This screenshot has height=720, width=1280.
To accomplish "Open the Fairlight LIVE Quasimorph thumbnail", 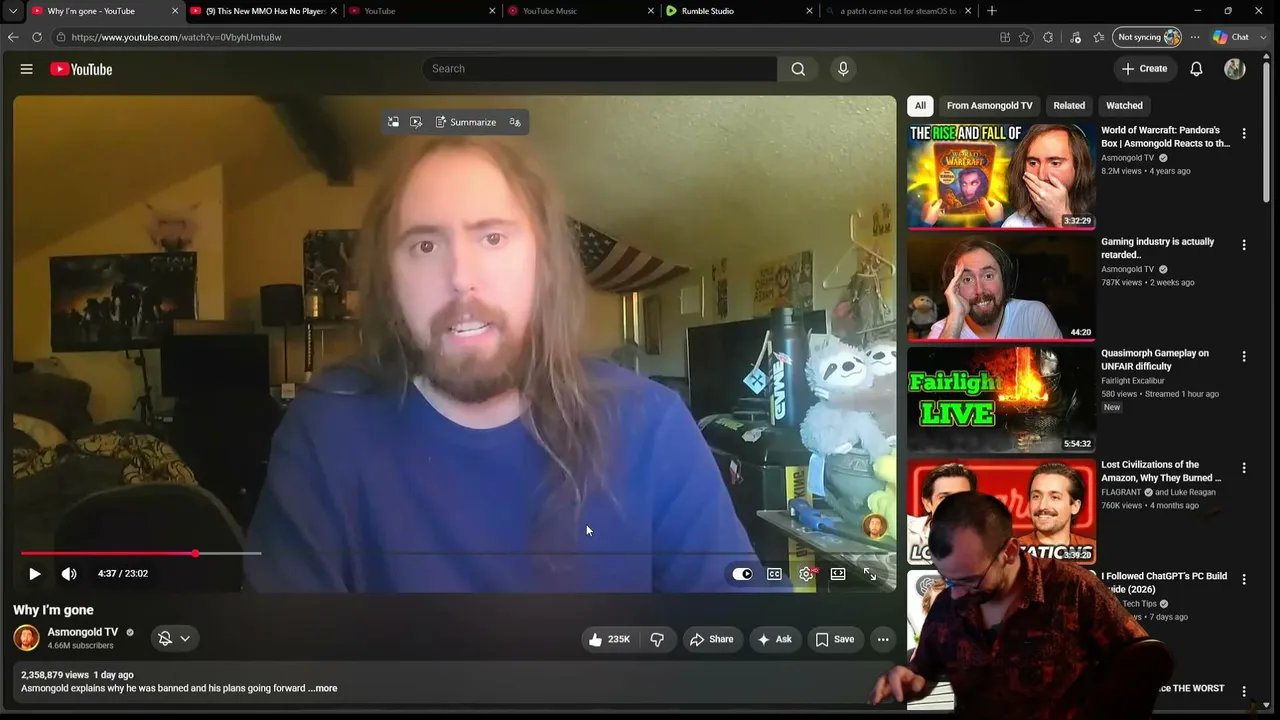I will 1001,399.
